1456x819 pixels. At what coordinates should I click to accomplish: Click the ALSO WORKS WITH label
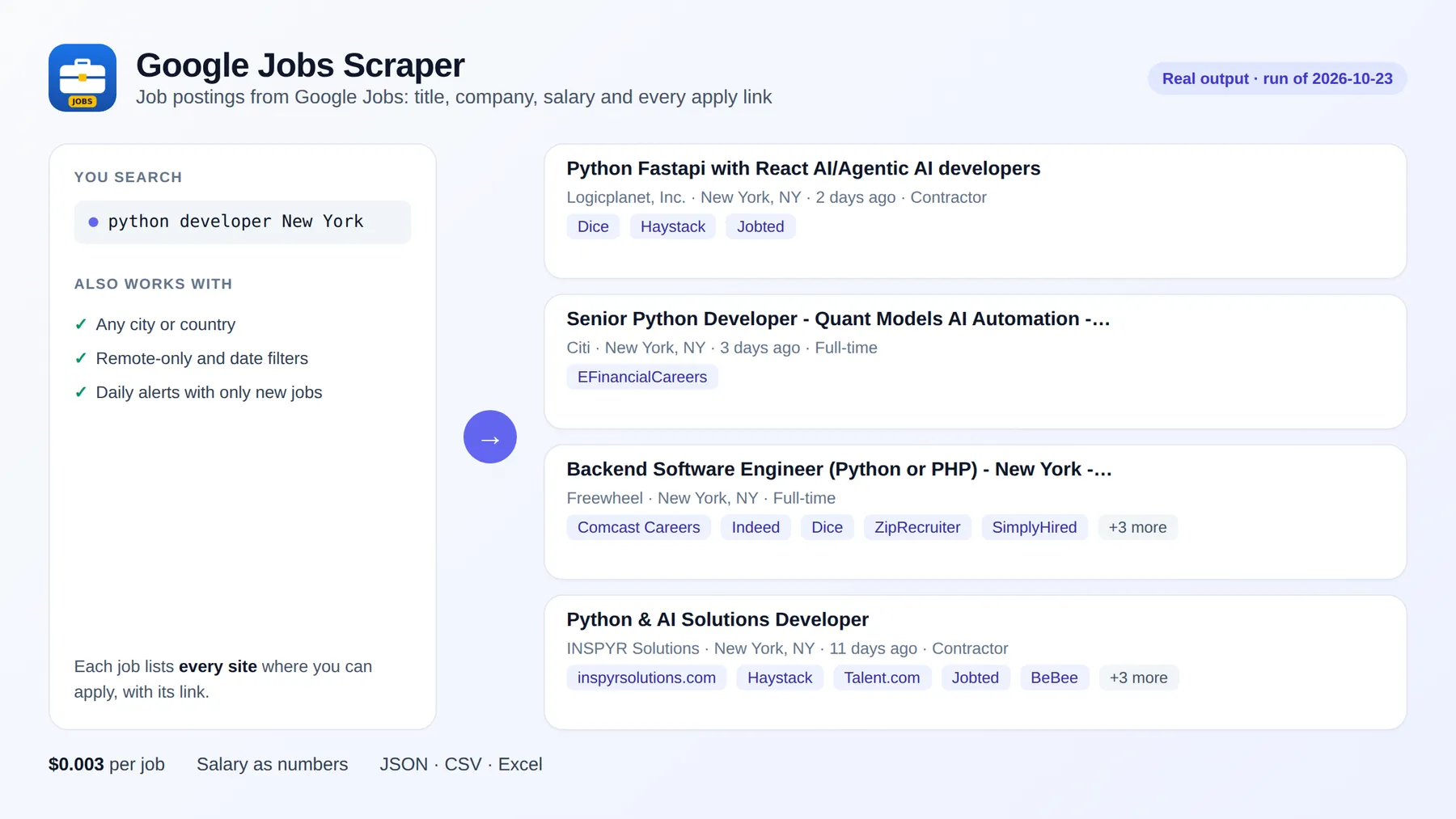pos(154,284)
